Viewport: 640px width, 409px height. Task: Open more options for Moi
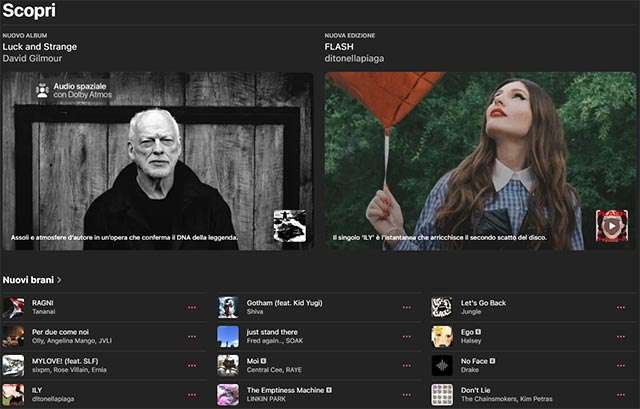click(x=407, y=365)
